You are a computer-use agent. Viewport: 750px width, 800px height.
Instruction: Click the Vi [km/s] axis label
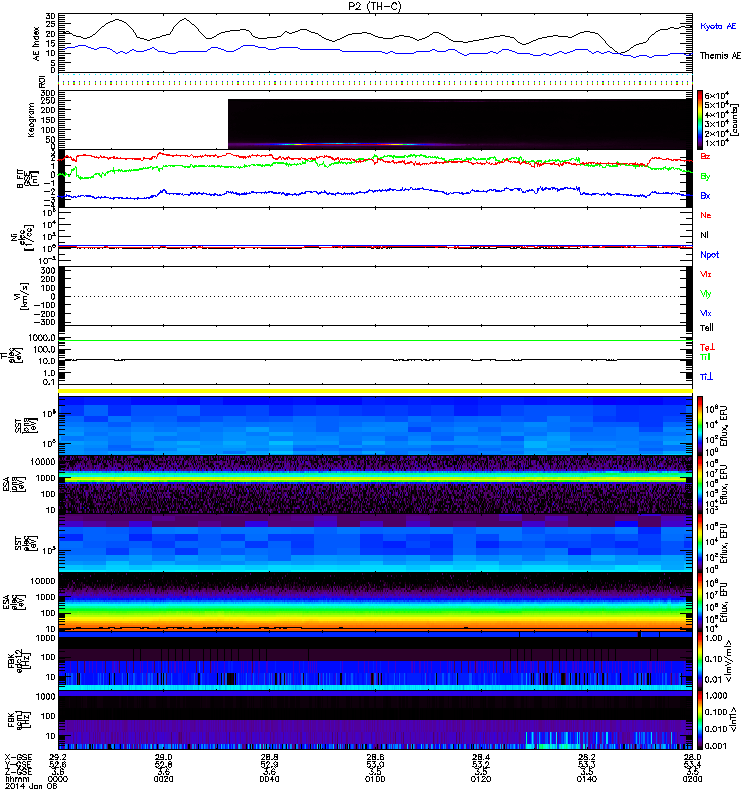point(22,296)
